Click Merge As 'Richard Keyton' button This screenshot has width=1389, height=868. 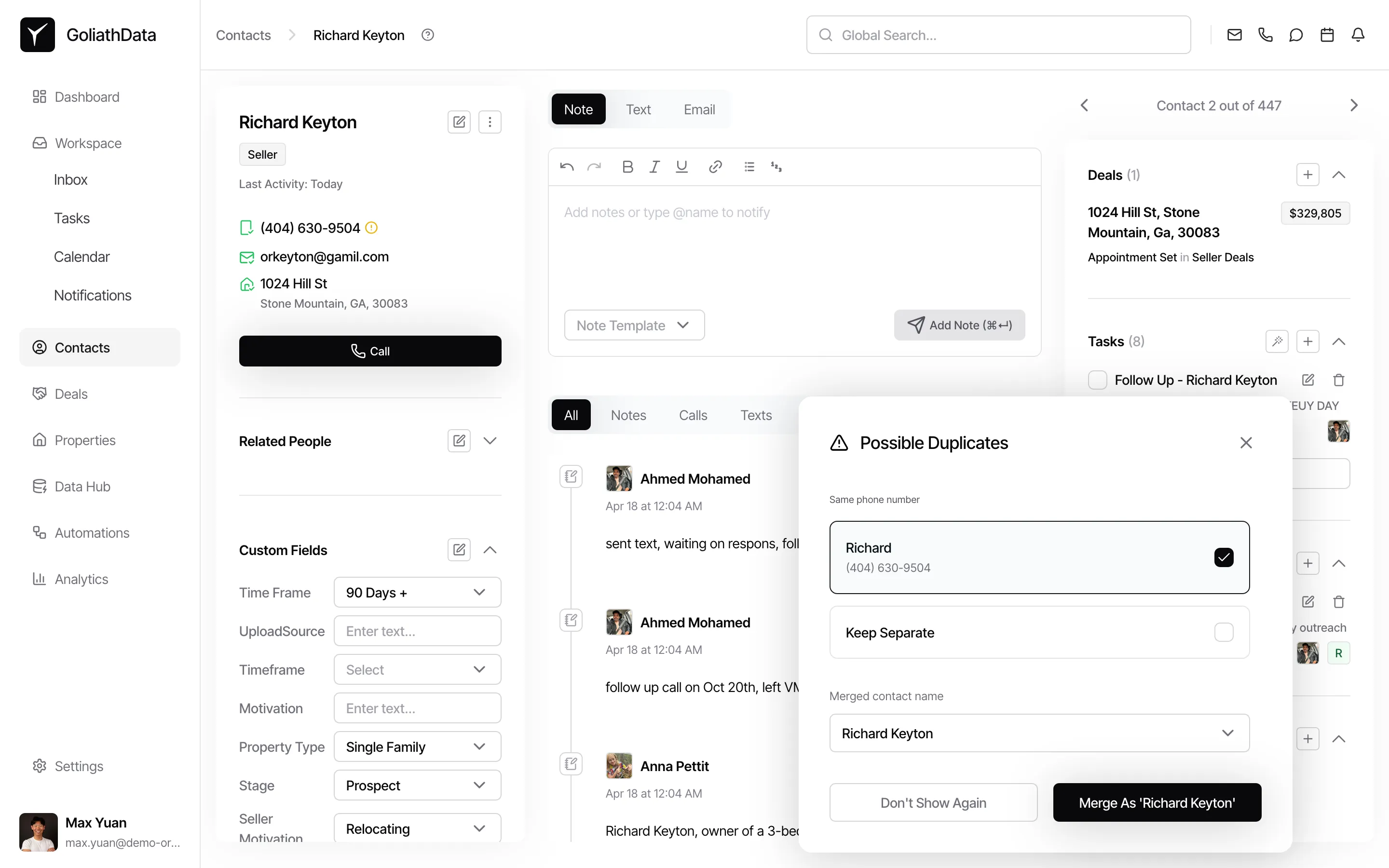(x=1157, y=802)
